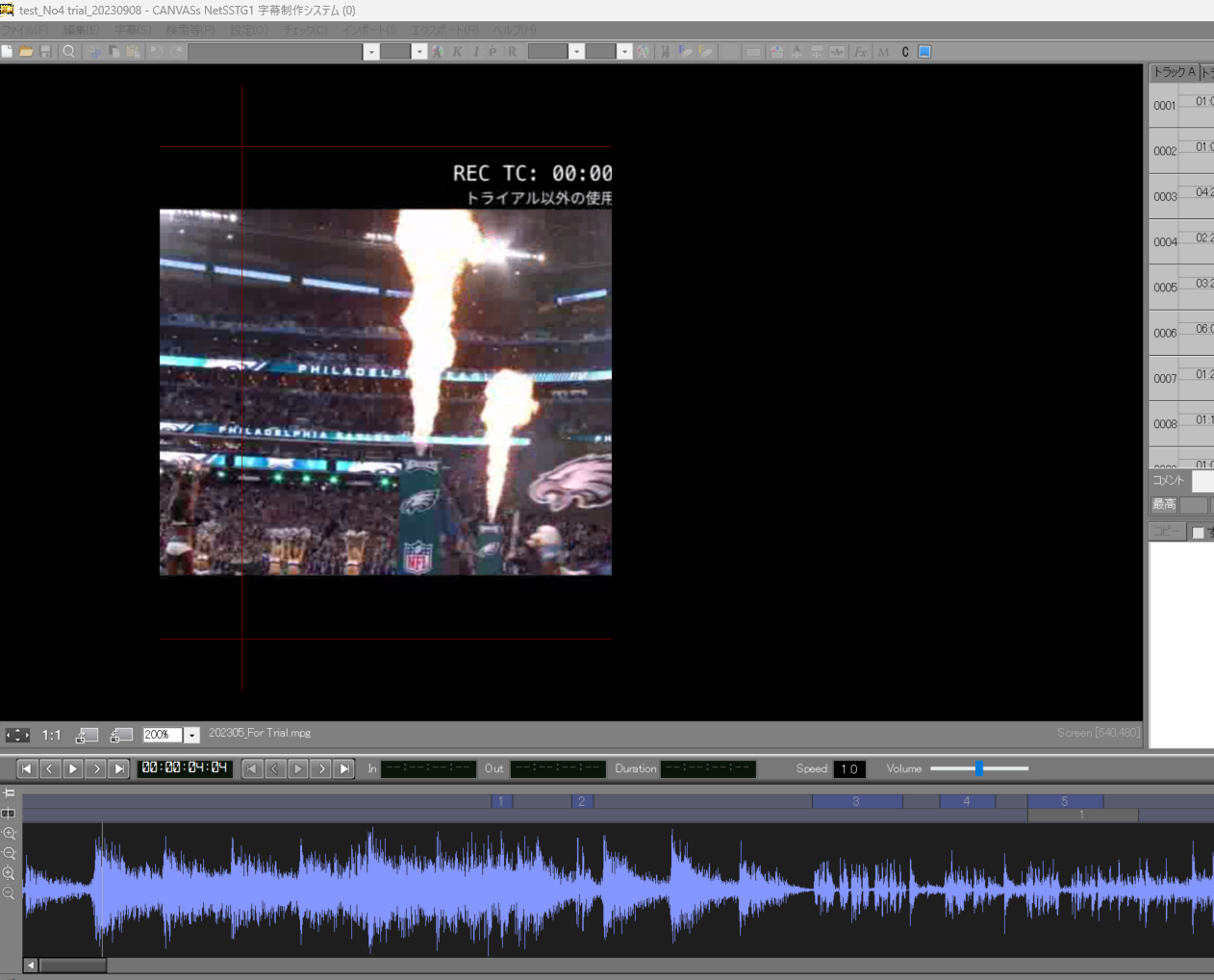Adjust the Volume slider

tap(978, 768)
